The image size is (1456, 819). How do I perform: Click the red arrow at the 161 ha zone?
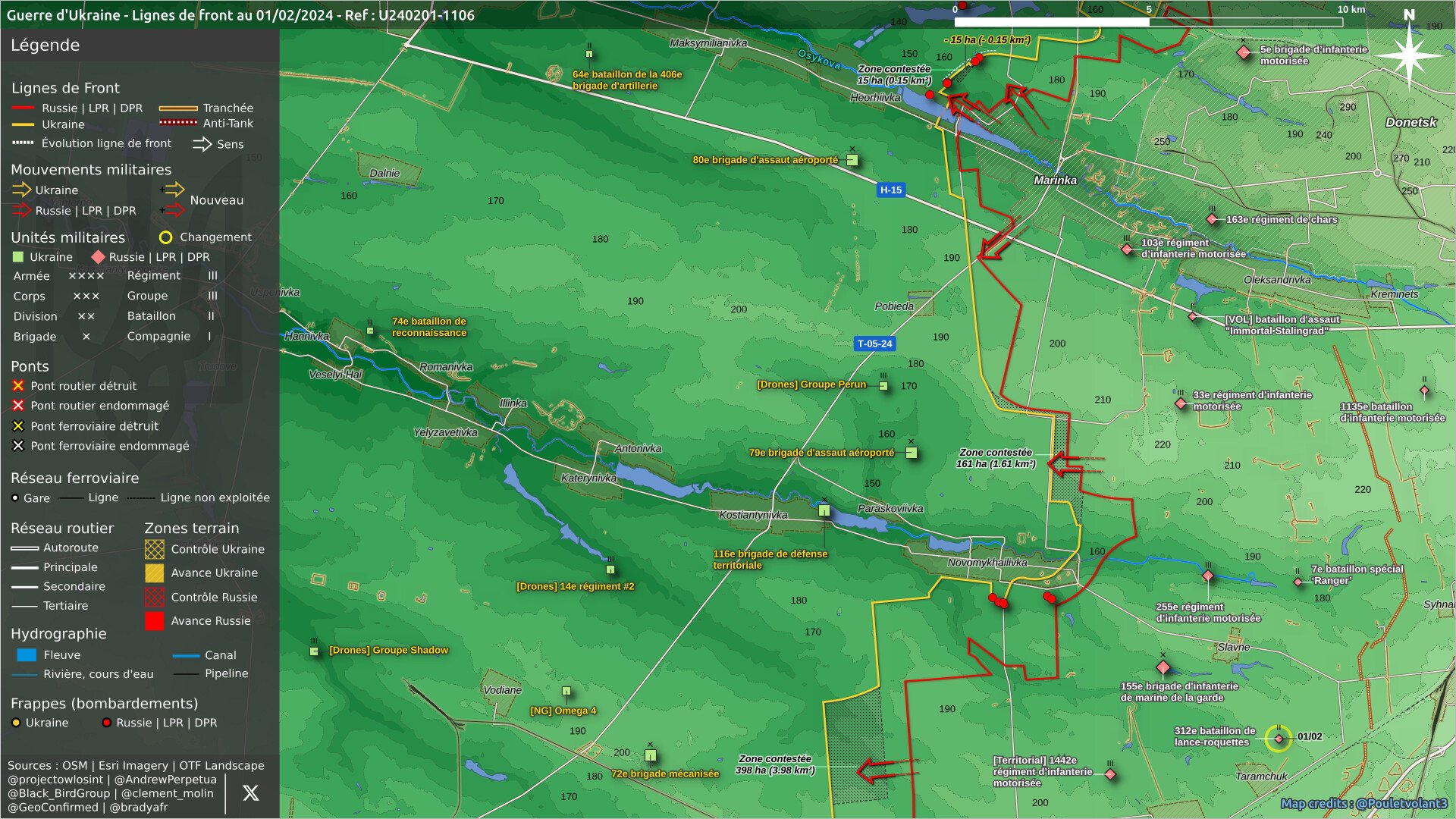[1075, 463]
